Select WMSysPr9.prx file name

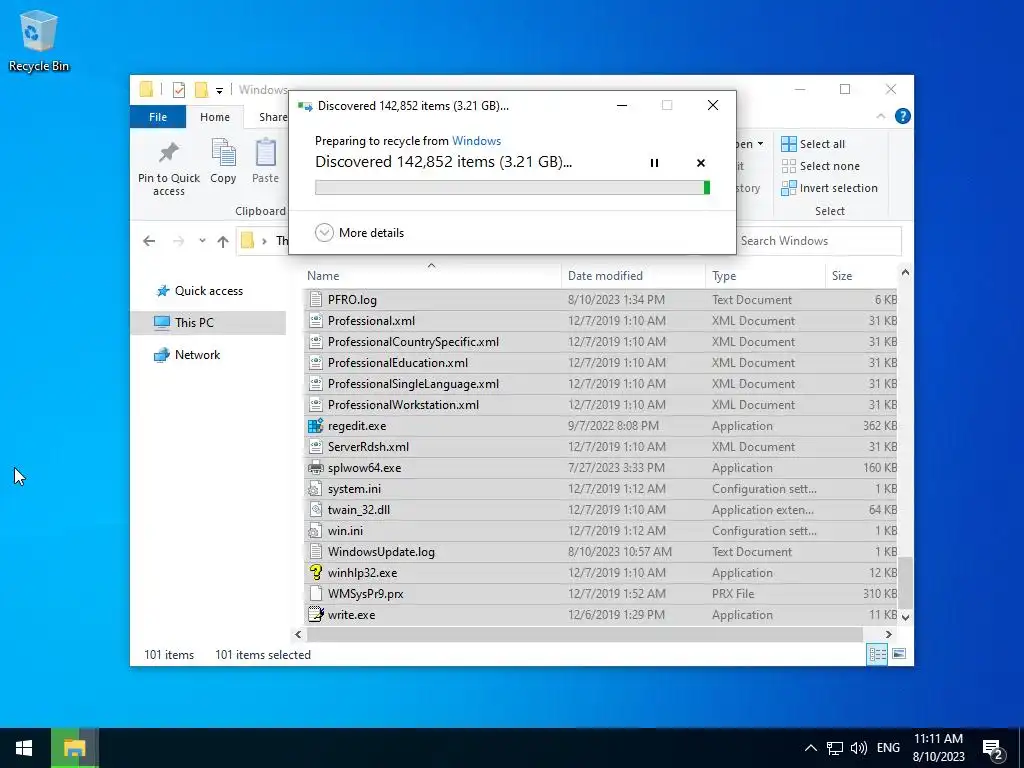[x=365, y=594]
